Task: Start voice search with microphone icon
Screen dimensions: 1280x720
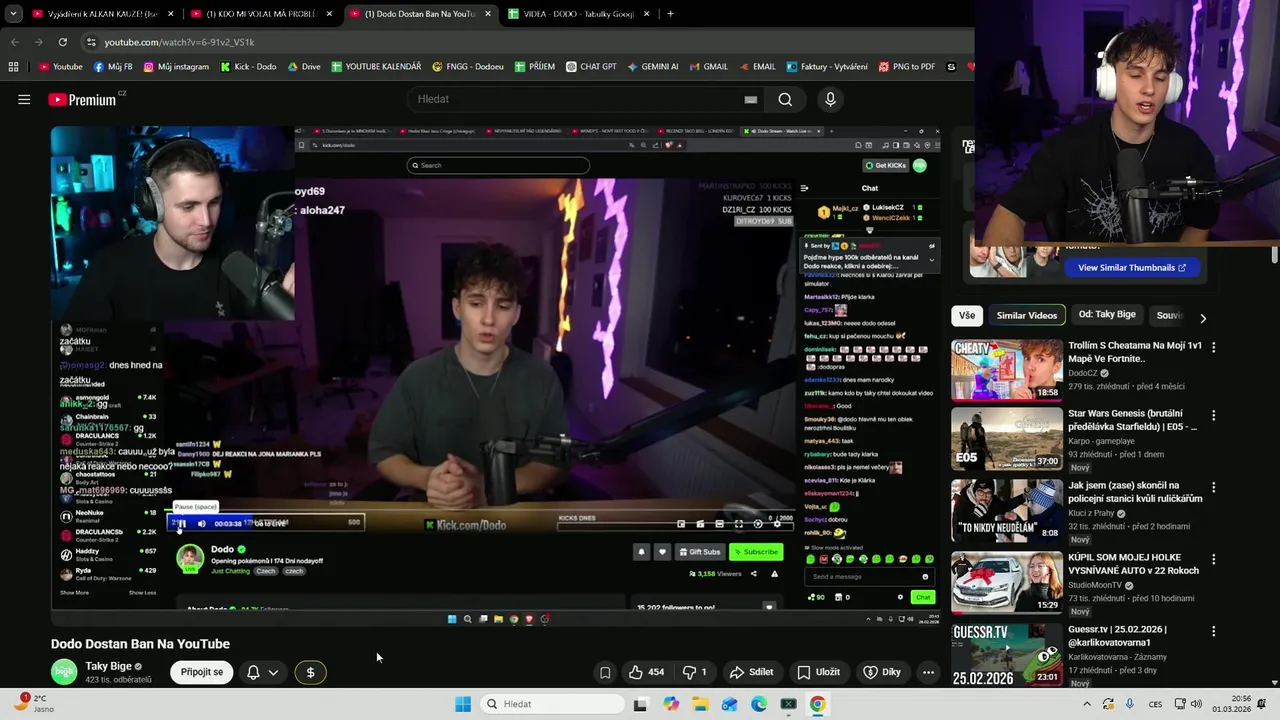Action: [x=830, y=99]
